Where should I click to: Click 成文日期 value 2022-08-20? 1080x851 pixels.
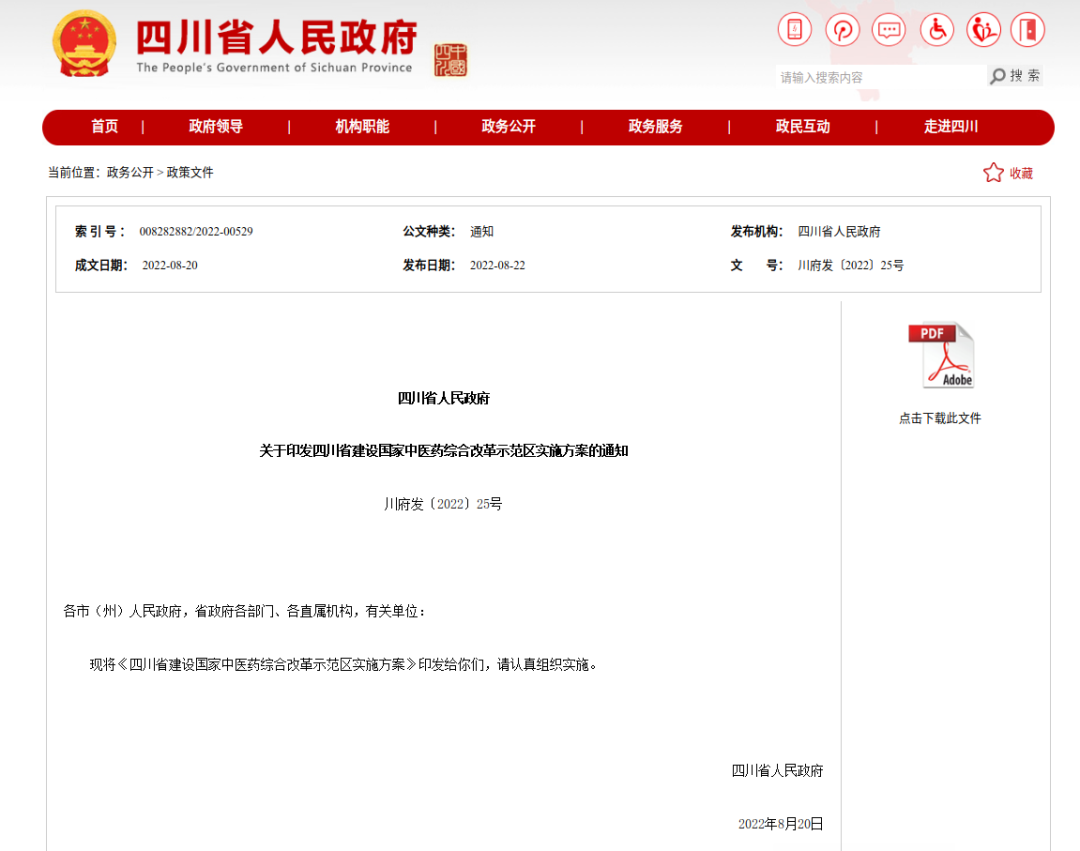[170, 266]
